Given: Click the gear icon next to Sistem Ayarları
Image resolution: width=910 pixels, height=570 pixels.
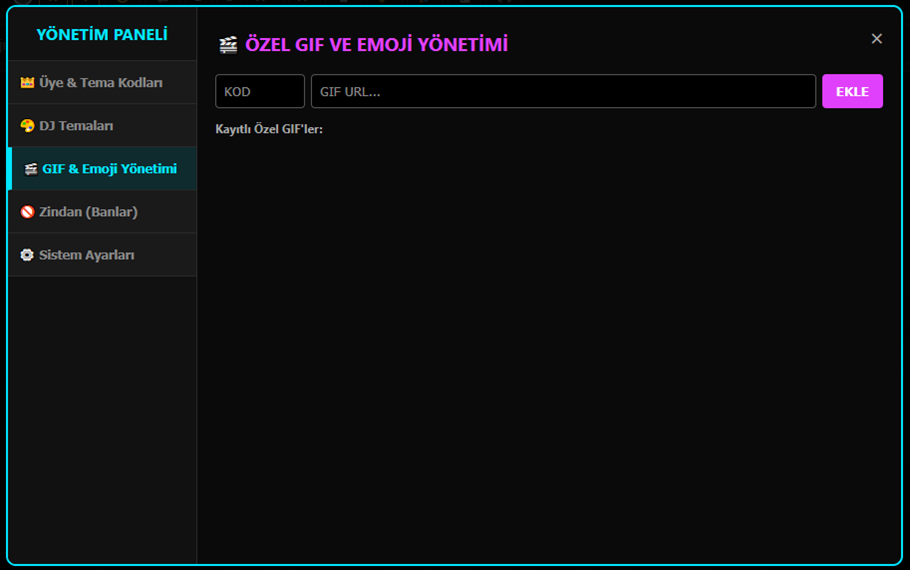Looking at the screenshot, I should click(27, 255).
